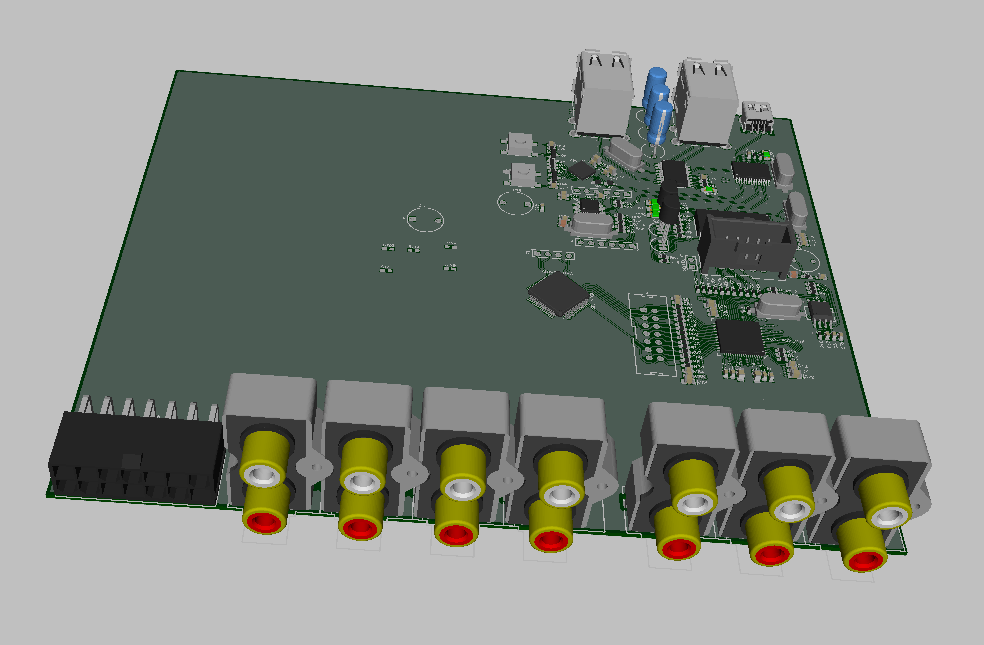
Task: Pick the red RCA jack of the second module from left
Action: tap(360, 528)
